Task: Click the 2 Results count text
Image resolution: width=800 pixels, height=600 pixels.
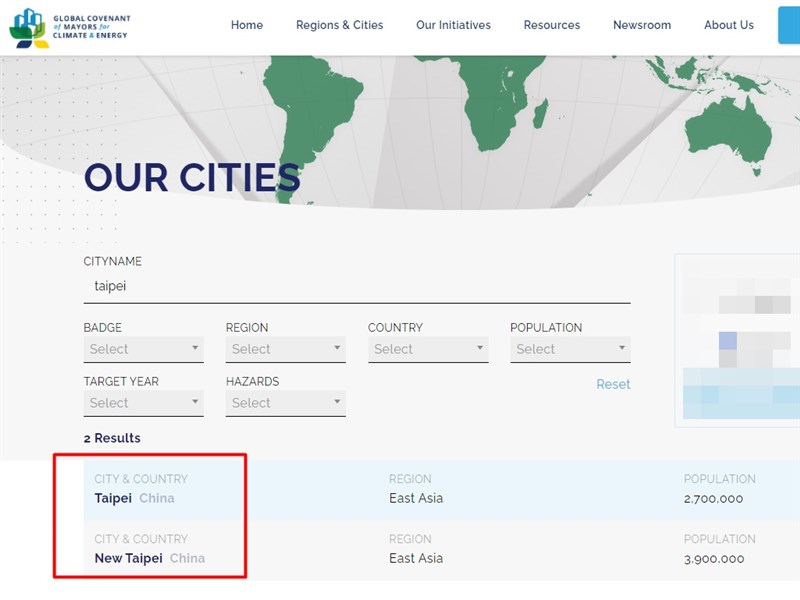Action: (x=112, y=438)
